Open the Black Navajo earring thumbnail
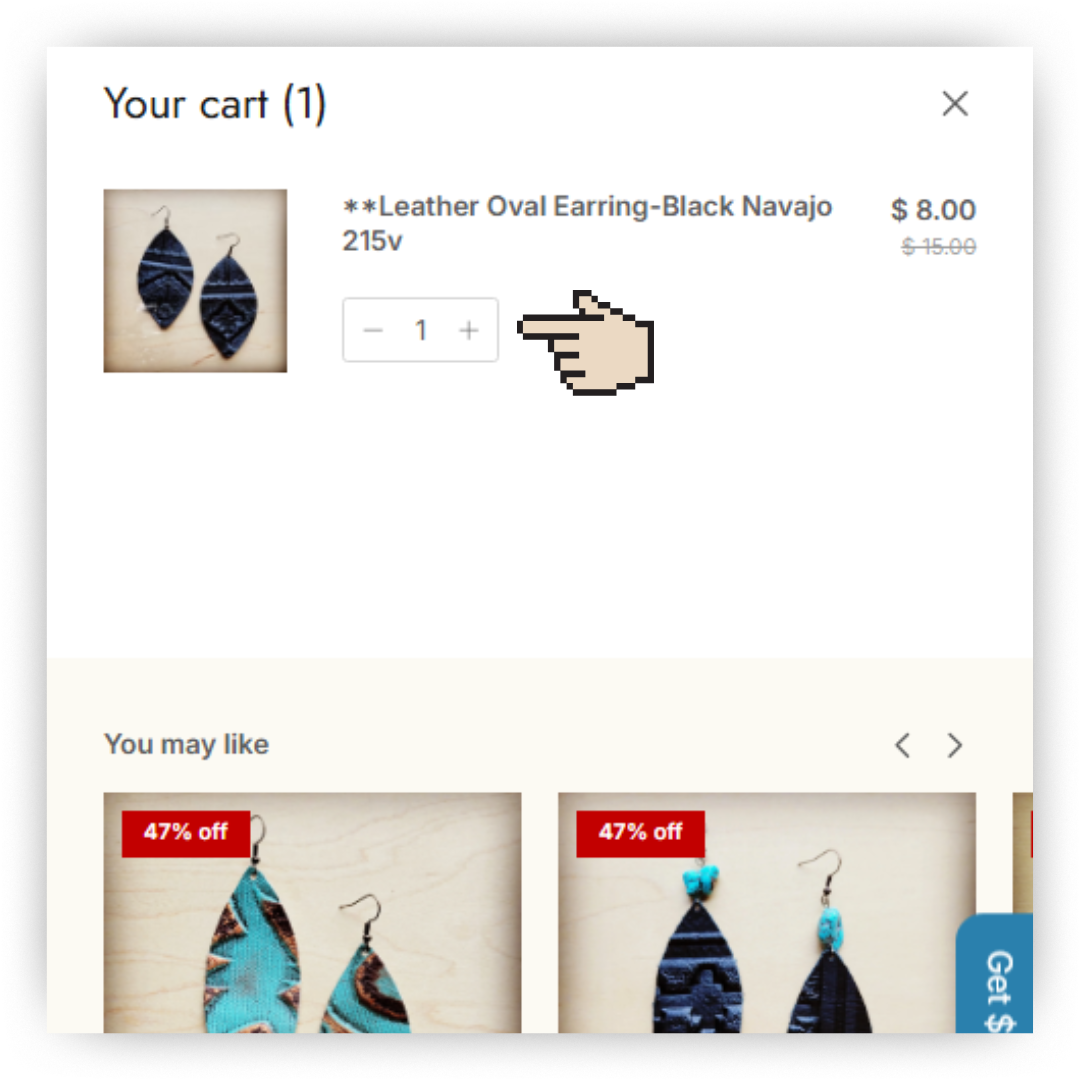The height and width of the screenshot is (1080, 1080). [196, 281]
